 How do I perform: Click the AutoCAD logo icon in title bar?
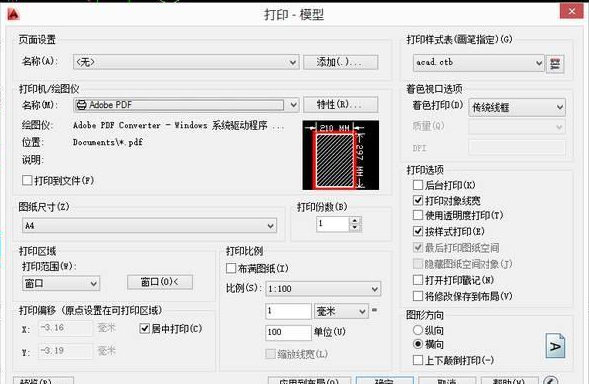click(13, 14)
